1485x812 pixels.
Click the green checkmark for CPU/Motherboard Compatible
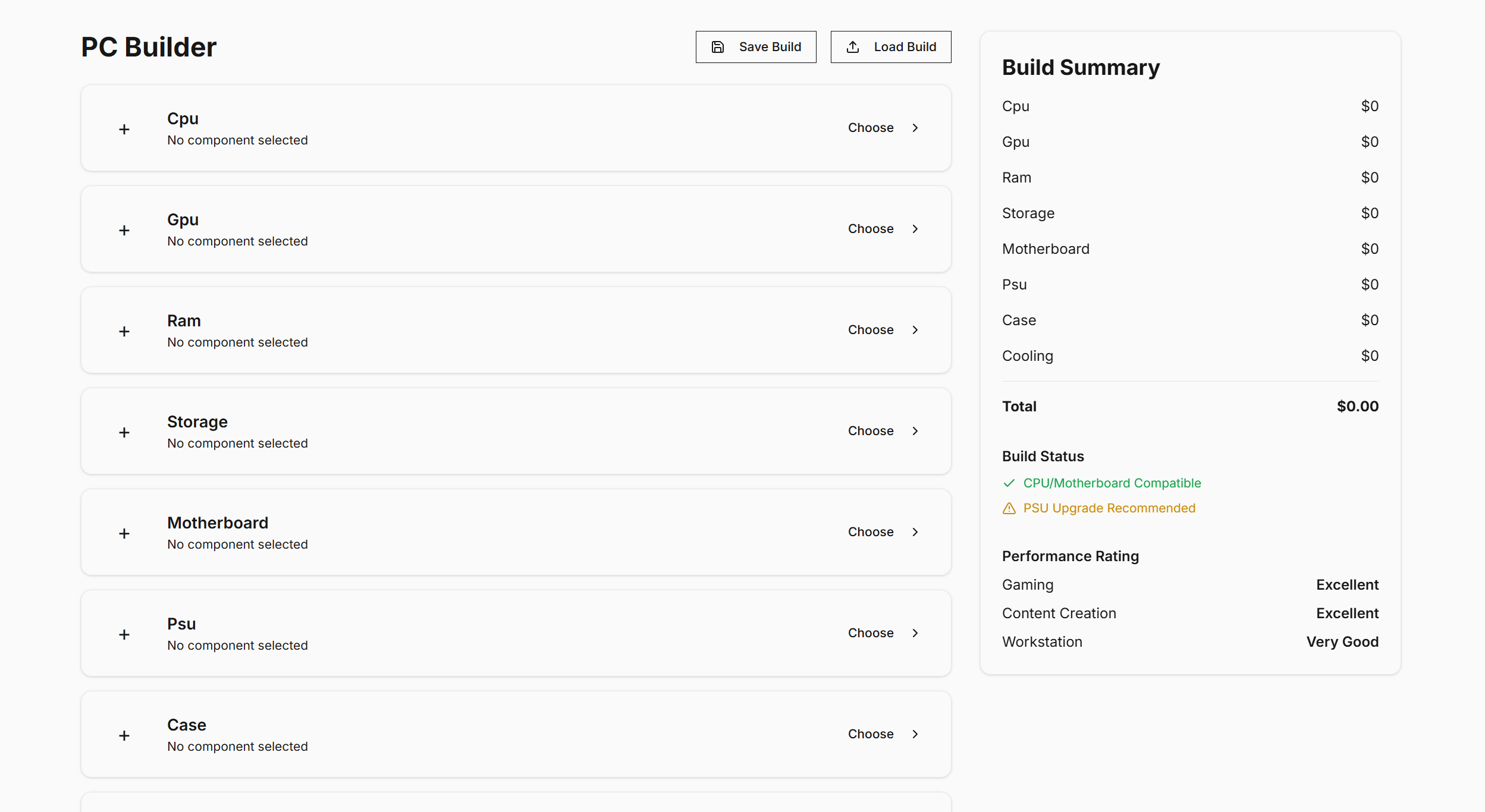(1009, 483)
